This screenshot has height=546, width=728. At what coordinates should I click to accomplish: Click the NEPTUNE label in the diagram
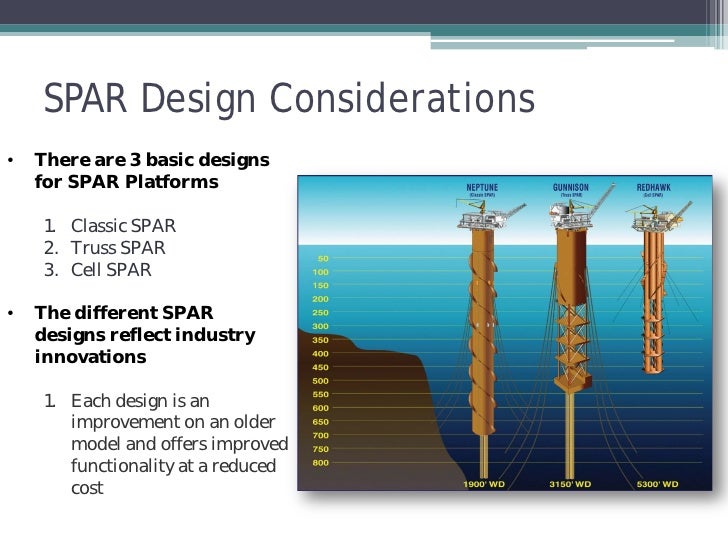[x=482, y=188]
